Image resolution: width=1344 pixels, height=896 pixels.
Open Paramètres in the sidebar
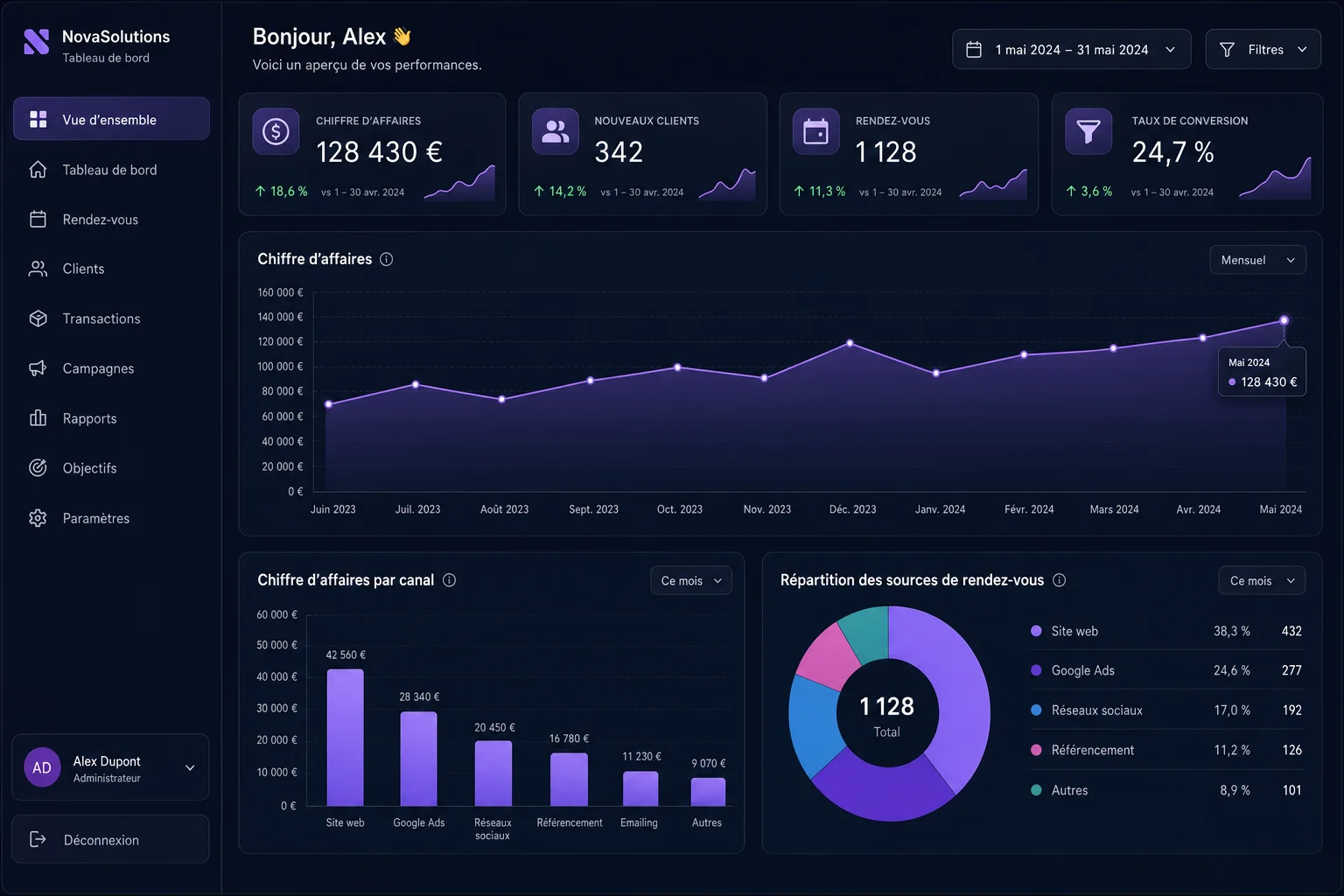[x=111, y=518]
